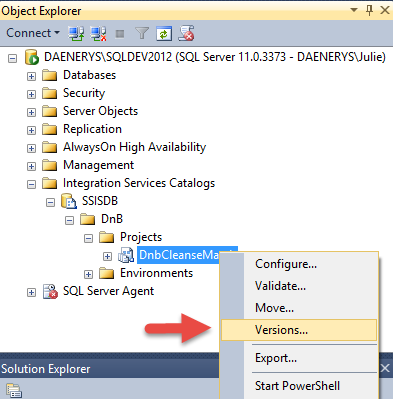The image size is (393, 399).
Task: Expand the Environments folder
Action: (88, 274)
